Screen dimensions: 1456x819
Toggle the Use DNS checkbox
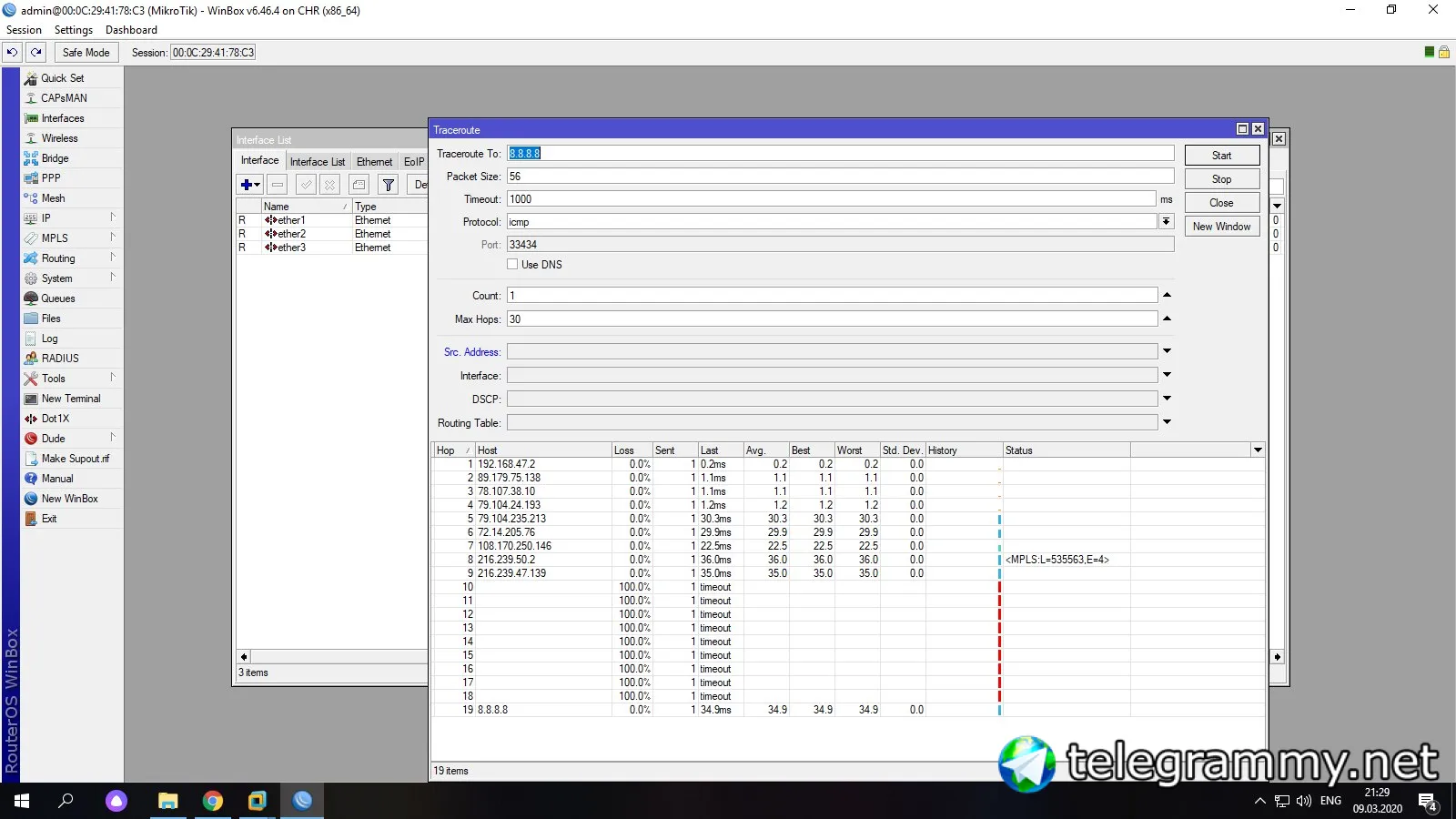[x=512, y=264]
